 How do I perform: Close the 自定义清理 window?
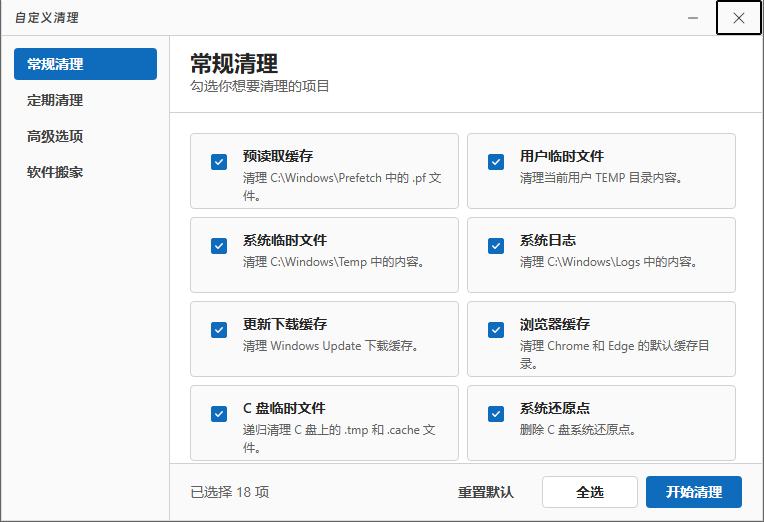point(739,18)
